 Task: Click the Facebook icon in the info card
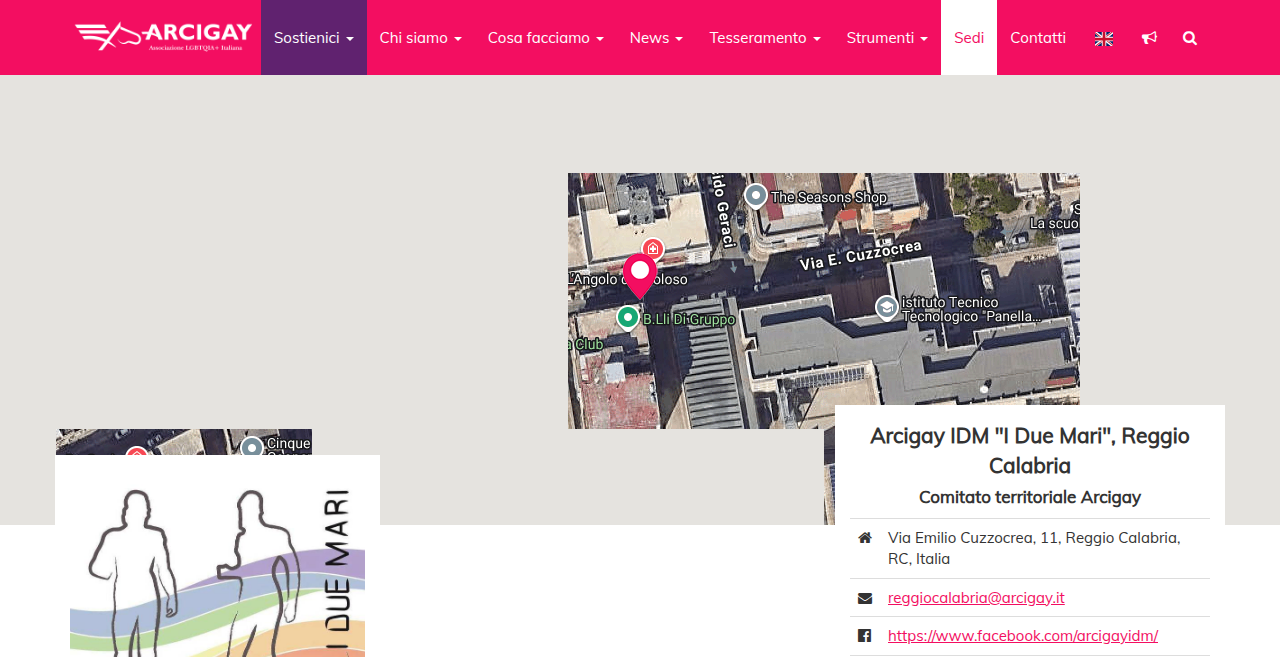tap(865, 636)
